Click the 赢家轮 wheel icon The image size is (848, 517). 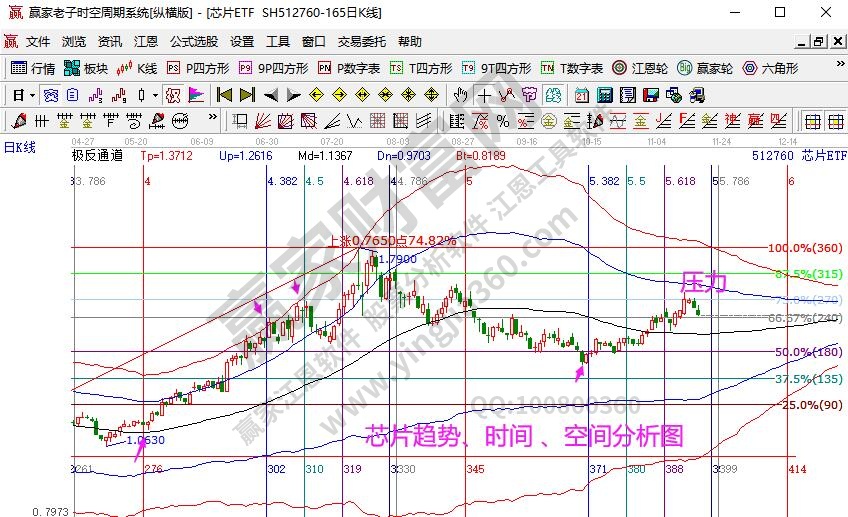click(x=705, y=68)
